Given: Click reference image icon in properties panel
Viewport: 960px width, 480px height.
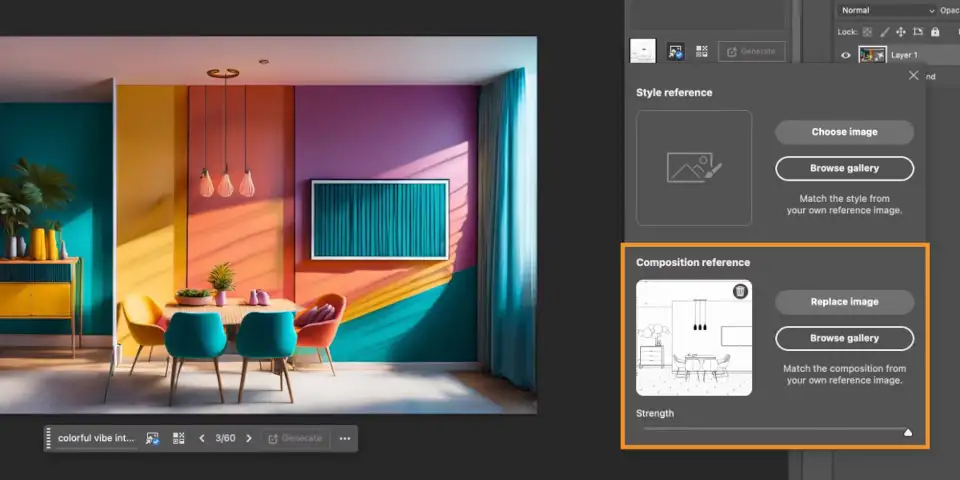Looking at the screenshot, I should 676,51.
